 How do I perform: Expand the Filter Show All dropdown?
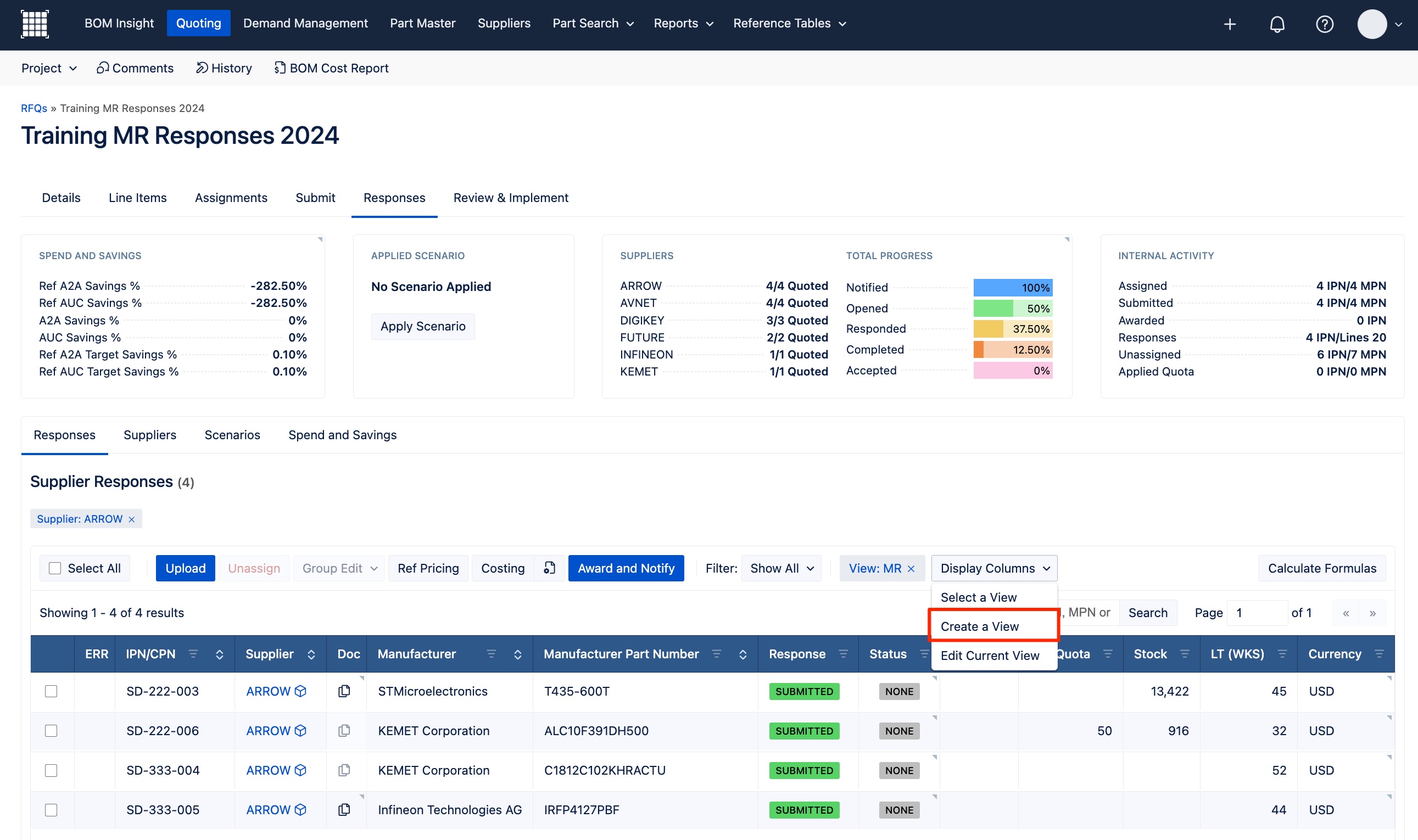781,568
